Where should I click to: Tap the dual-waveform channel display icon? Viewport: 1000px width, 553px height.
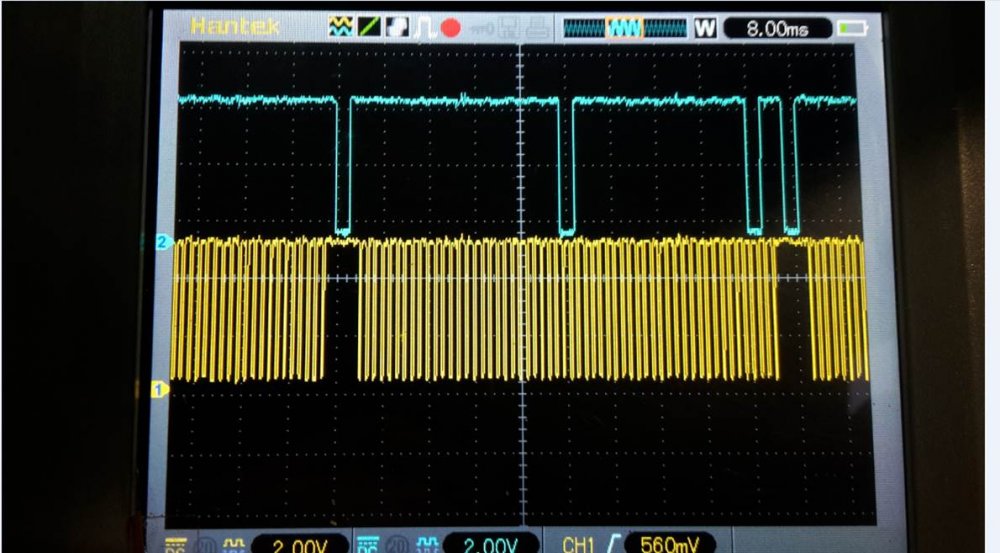point(340,28)
